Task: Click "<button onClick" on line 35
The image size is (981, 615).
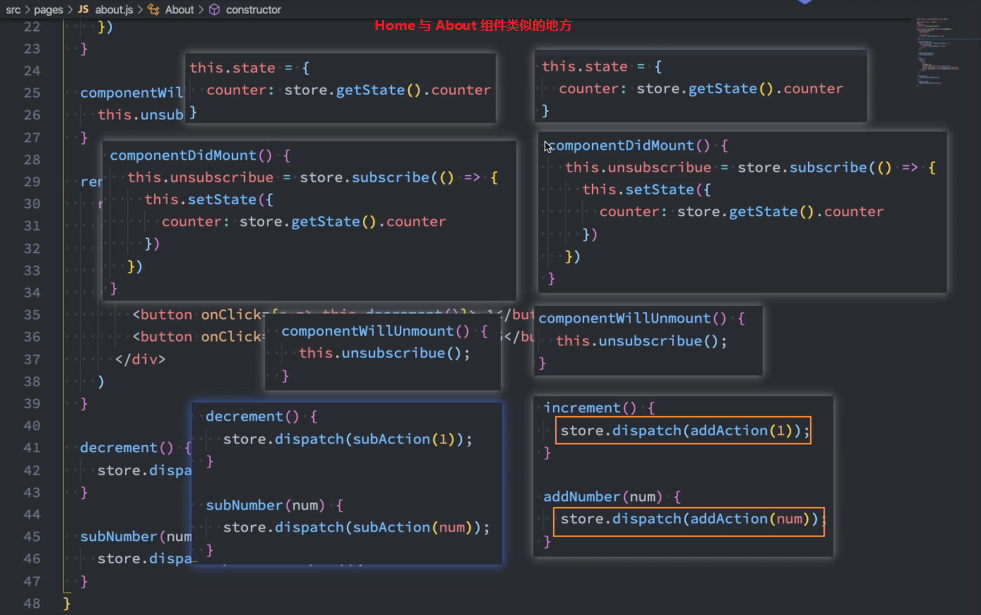Action: tap(196, 314)
